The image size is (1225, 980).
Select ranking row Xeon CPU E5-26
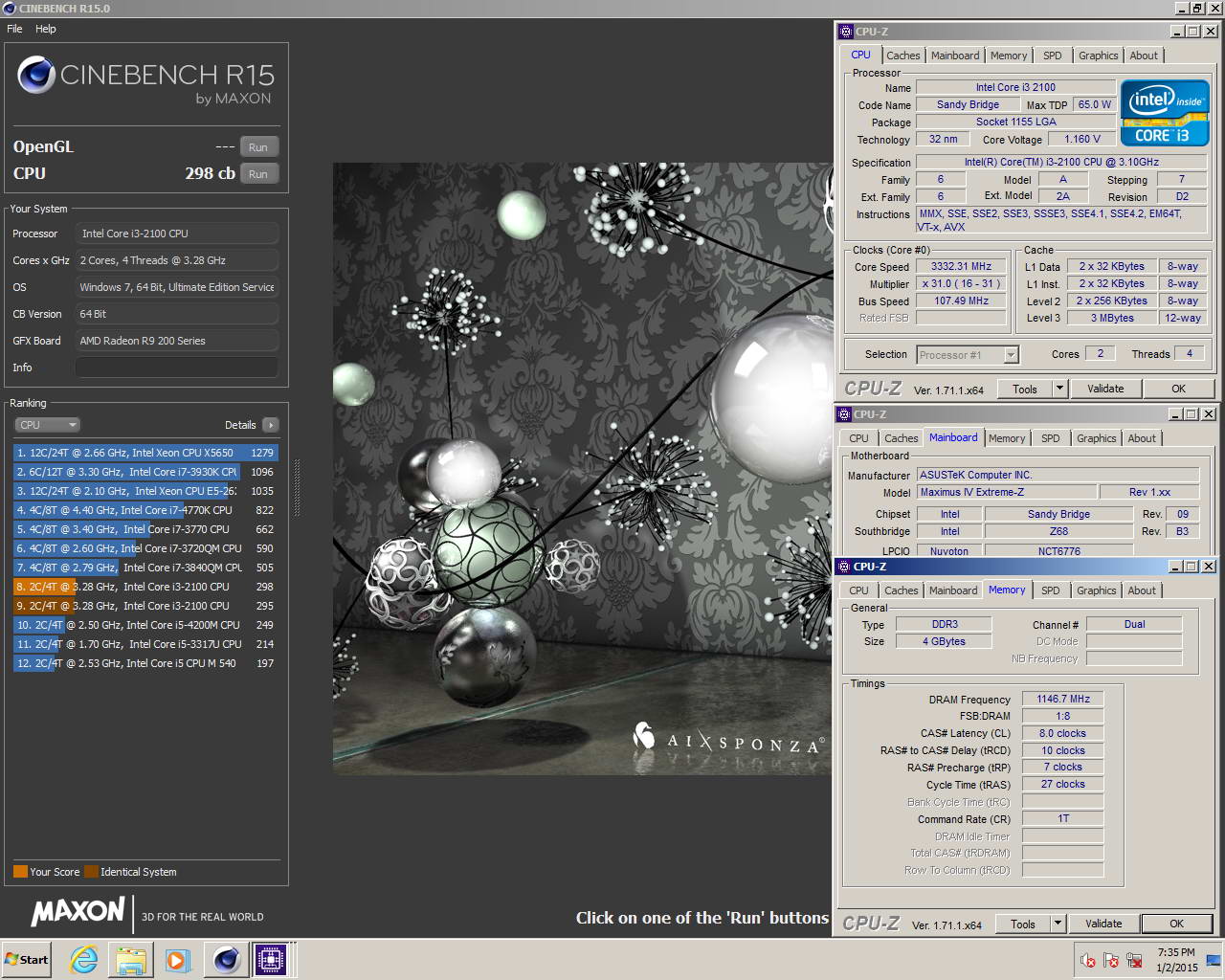[x=145, y=491]
